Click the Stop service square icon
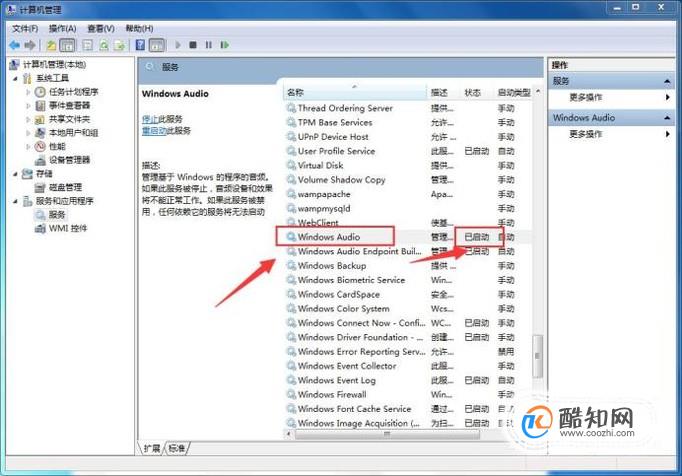 [193, 45]
